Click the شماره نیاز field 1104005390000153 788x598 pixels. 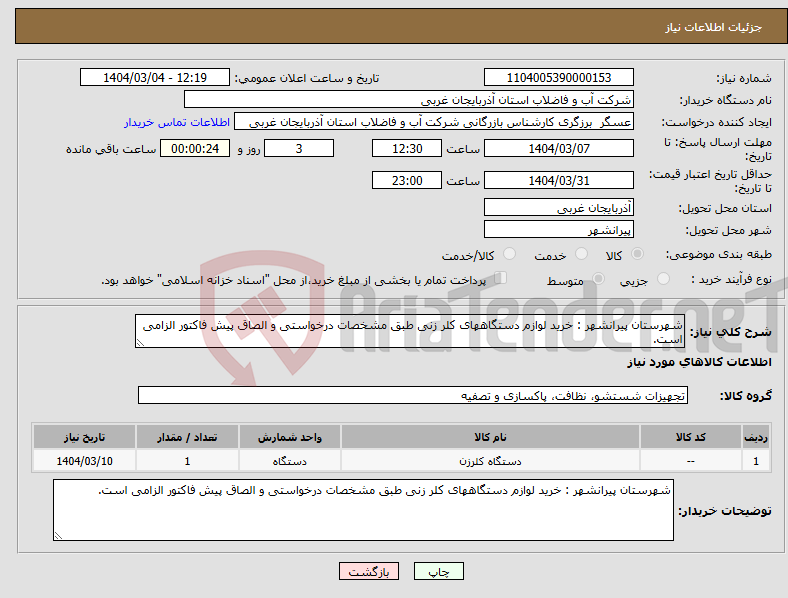[558, 77]
